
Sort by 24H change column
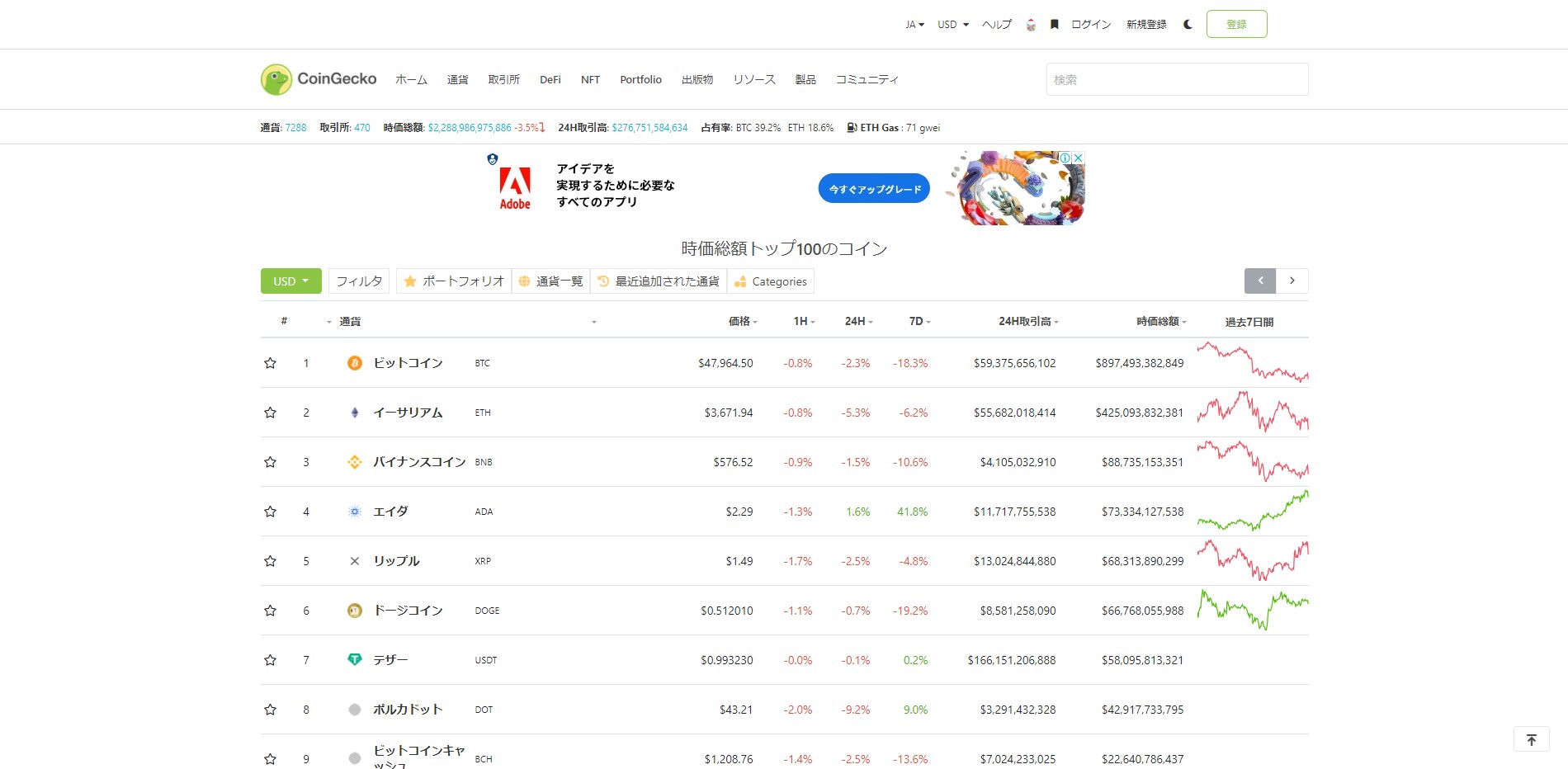(858, 322)
